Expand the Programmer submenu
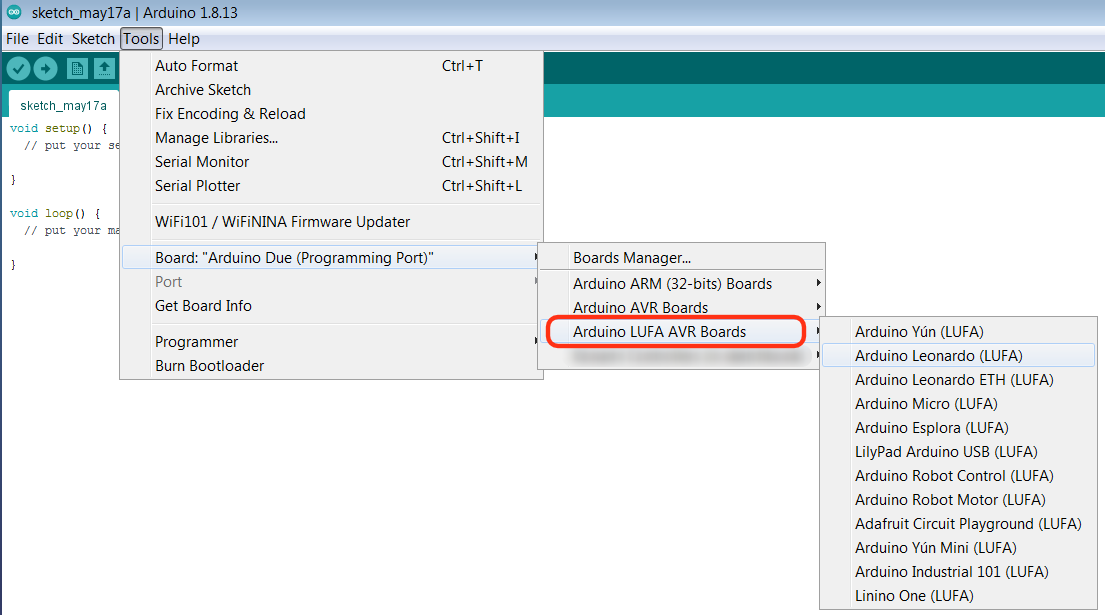 (331, 341)
